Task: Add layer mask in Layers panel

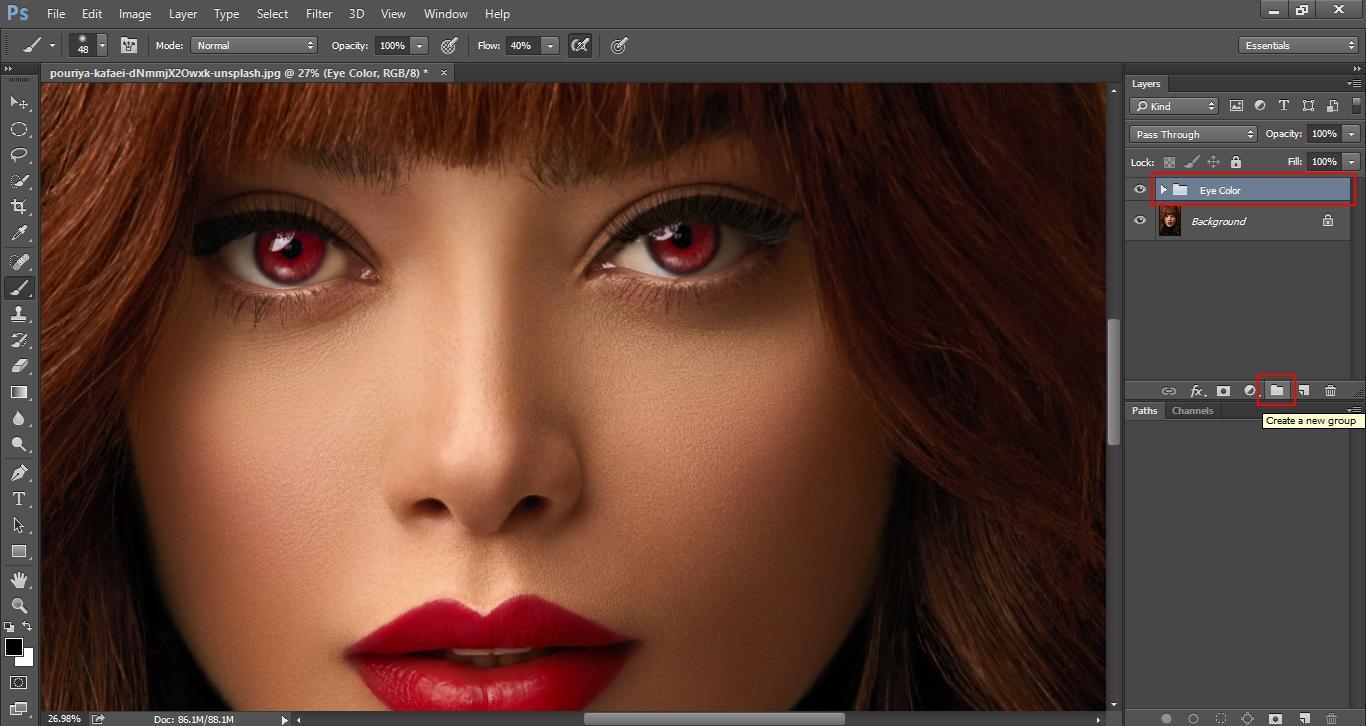Action: coord(1223,391)
